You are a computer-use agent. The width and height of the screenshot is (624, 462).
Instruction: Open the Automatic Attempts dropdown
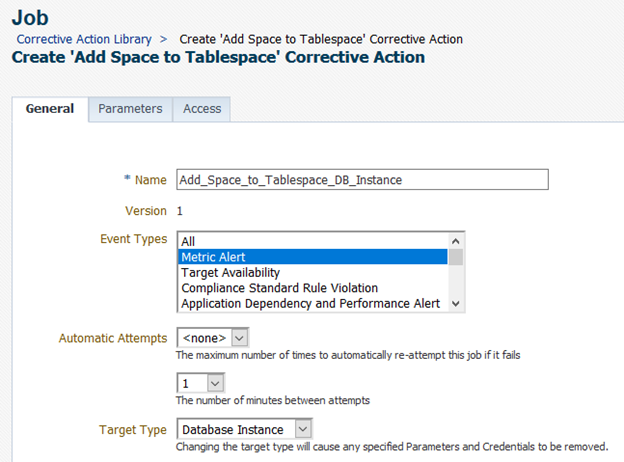pyautogui.click(x=211, y=338)
